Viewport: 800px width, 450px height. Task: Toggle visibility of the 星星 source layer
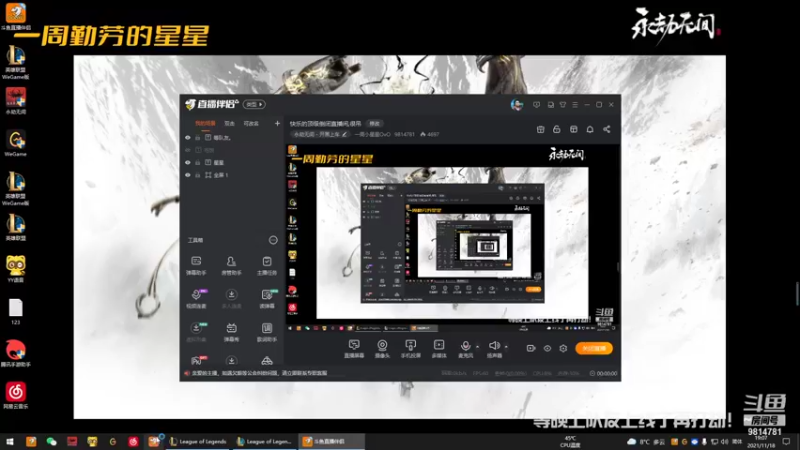pos(188,162)
